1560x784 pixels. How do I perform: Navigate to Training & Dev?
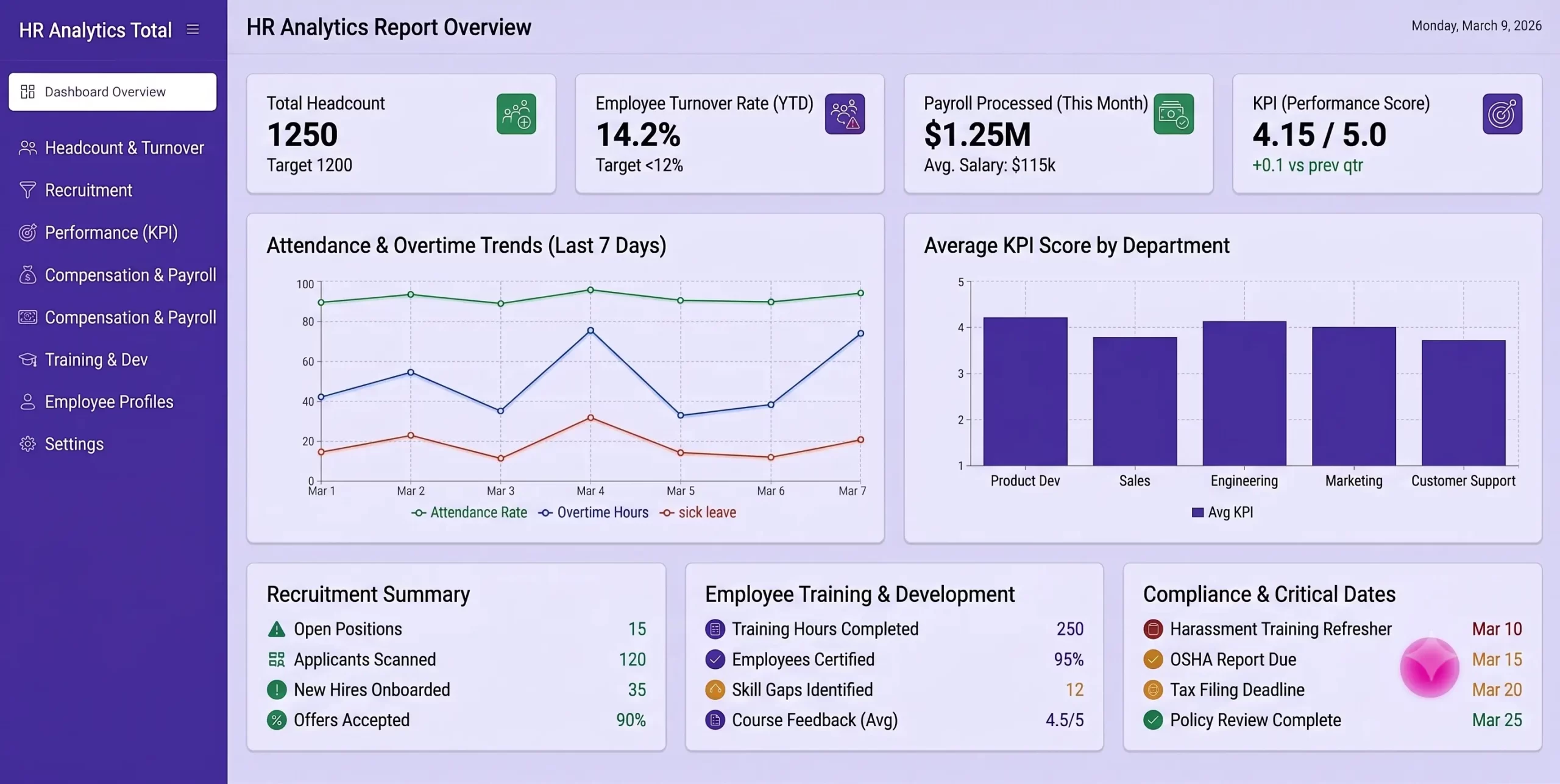point(112,359)
